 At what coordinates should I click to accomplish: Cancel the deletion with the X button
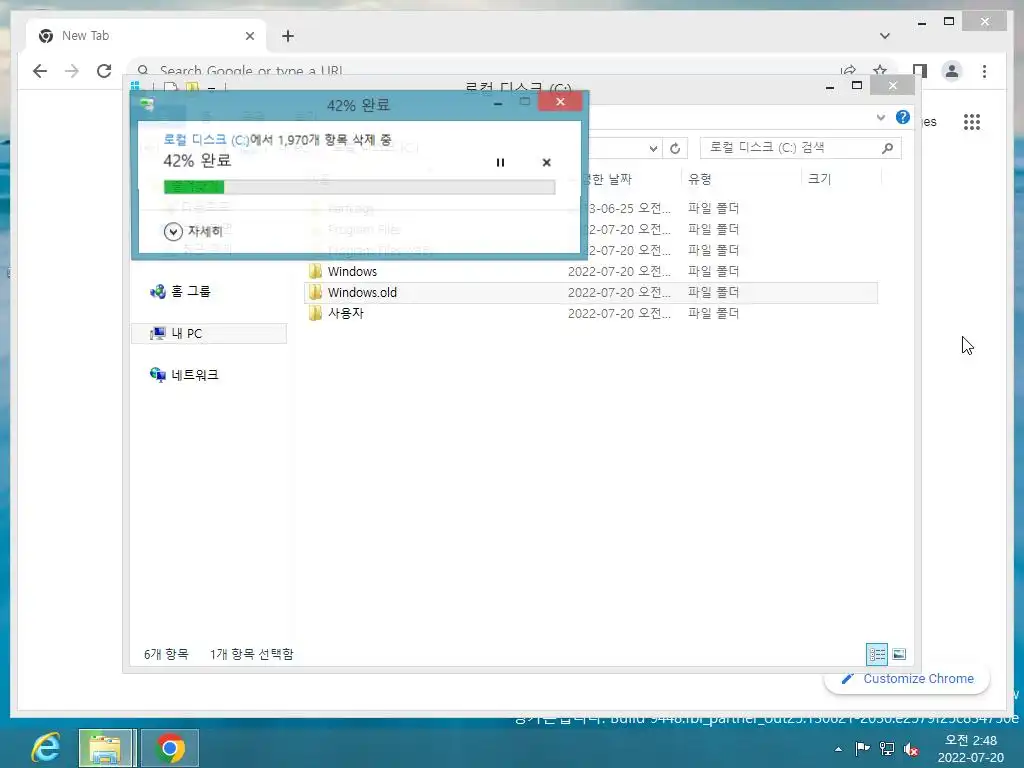tap(547, 163)
